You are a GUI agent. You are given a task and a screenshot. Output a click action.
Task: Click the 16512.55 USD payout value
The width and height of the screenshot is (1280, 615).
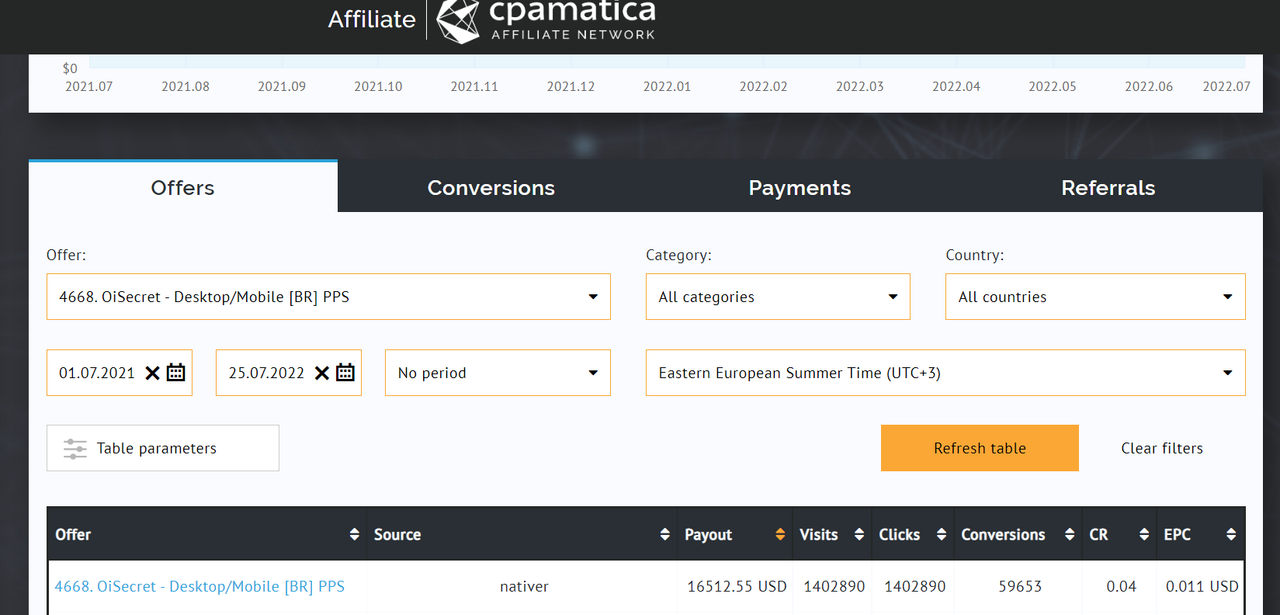737,587
